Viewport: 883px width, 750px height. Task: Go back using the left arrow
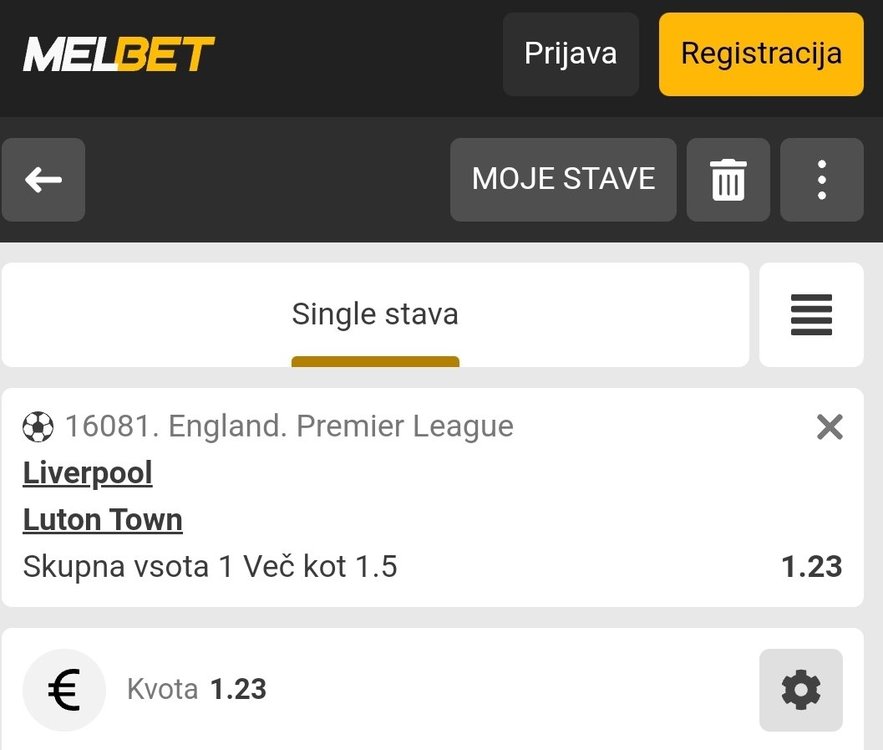43,180
